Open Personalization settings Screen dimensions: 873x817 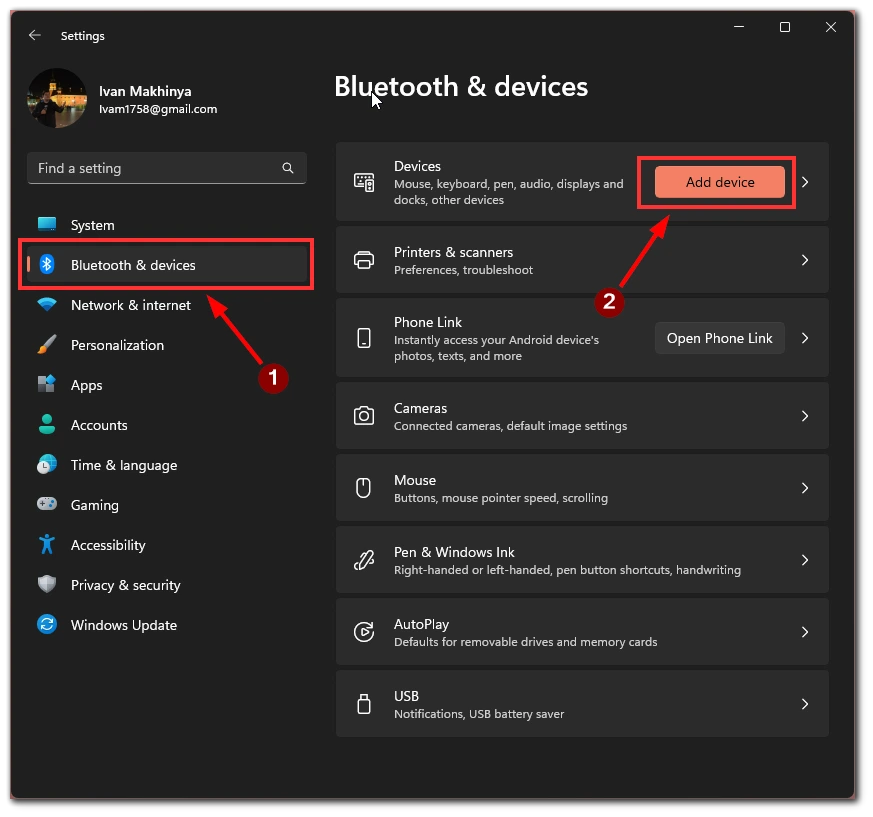tap(167, 345)
